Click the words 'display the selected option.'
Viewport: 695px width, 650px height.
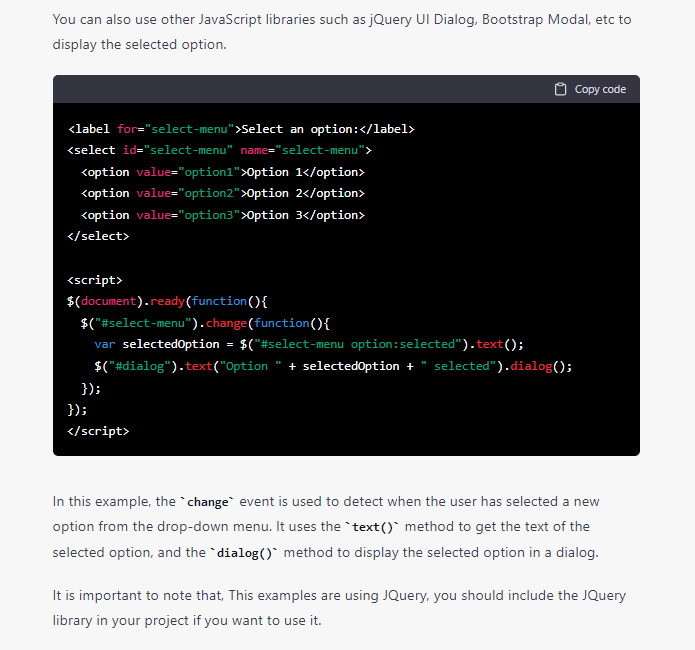[139, 44]
